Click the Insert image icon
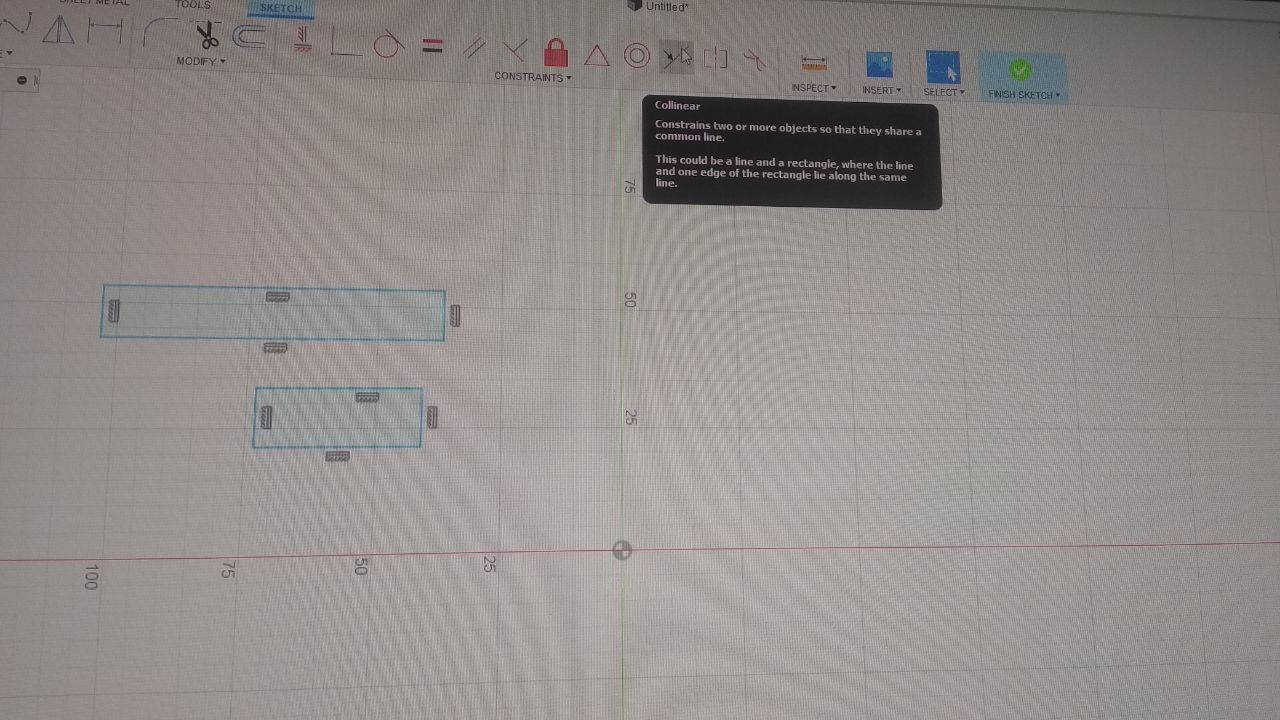Screen dimensions: 1280x720 (x=879, y=65)
